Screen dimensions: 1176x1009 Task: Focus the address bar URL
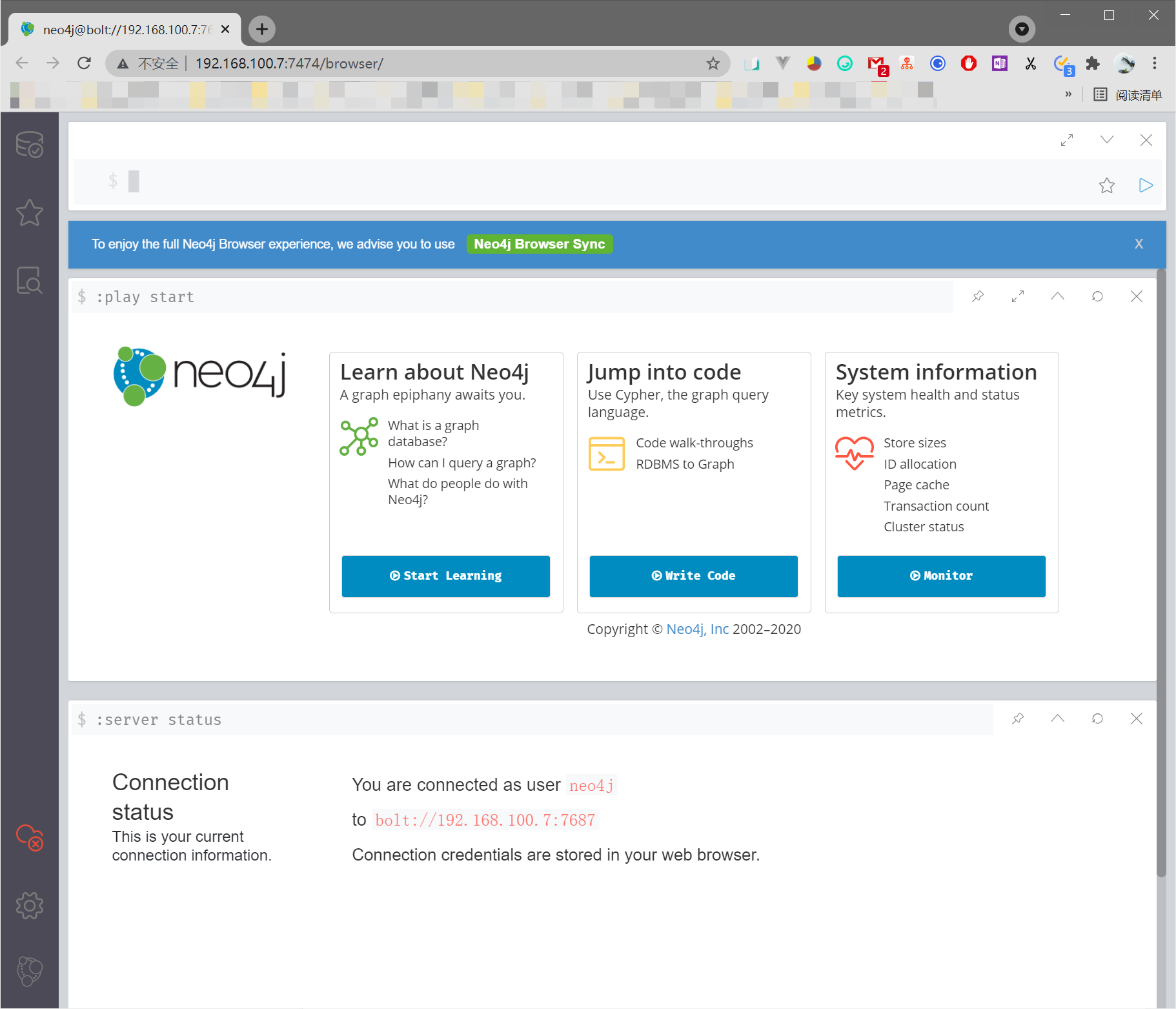click(289, 63)
